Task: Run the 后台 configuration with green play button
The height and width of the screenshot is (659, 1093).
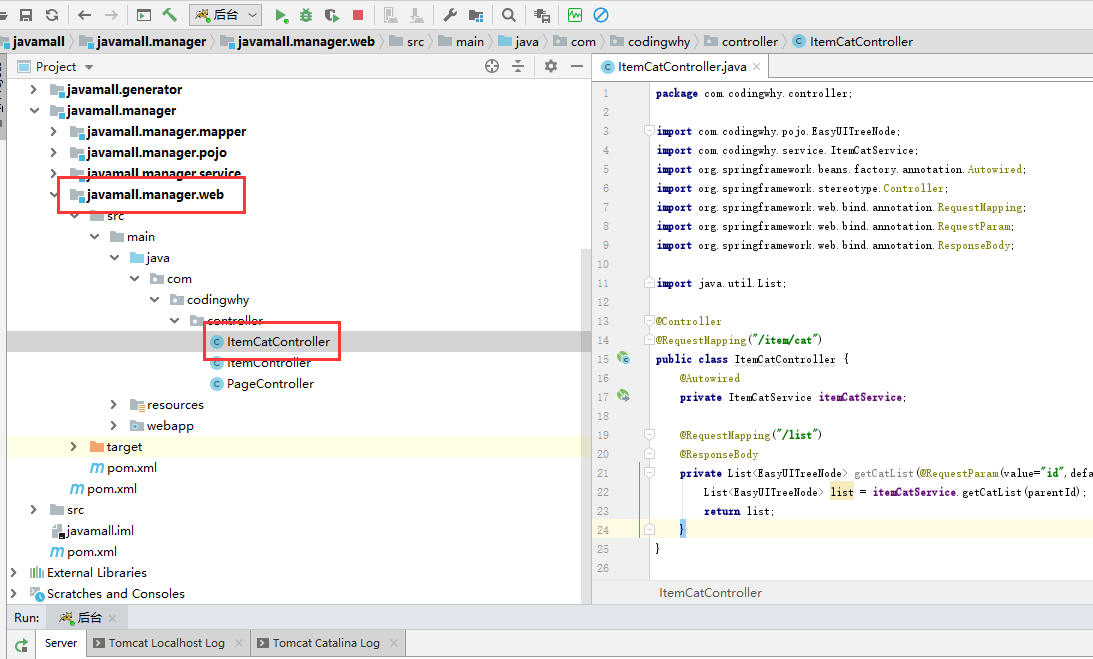Action: [281, 15]
